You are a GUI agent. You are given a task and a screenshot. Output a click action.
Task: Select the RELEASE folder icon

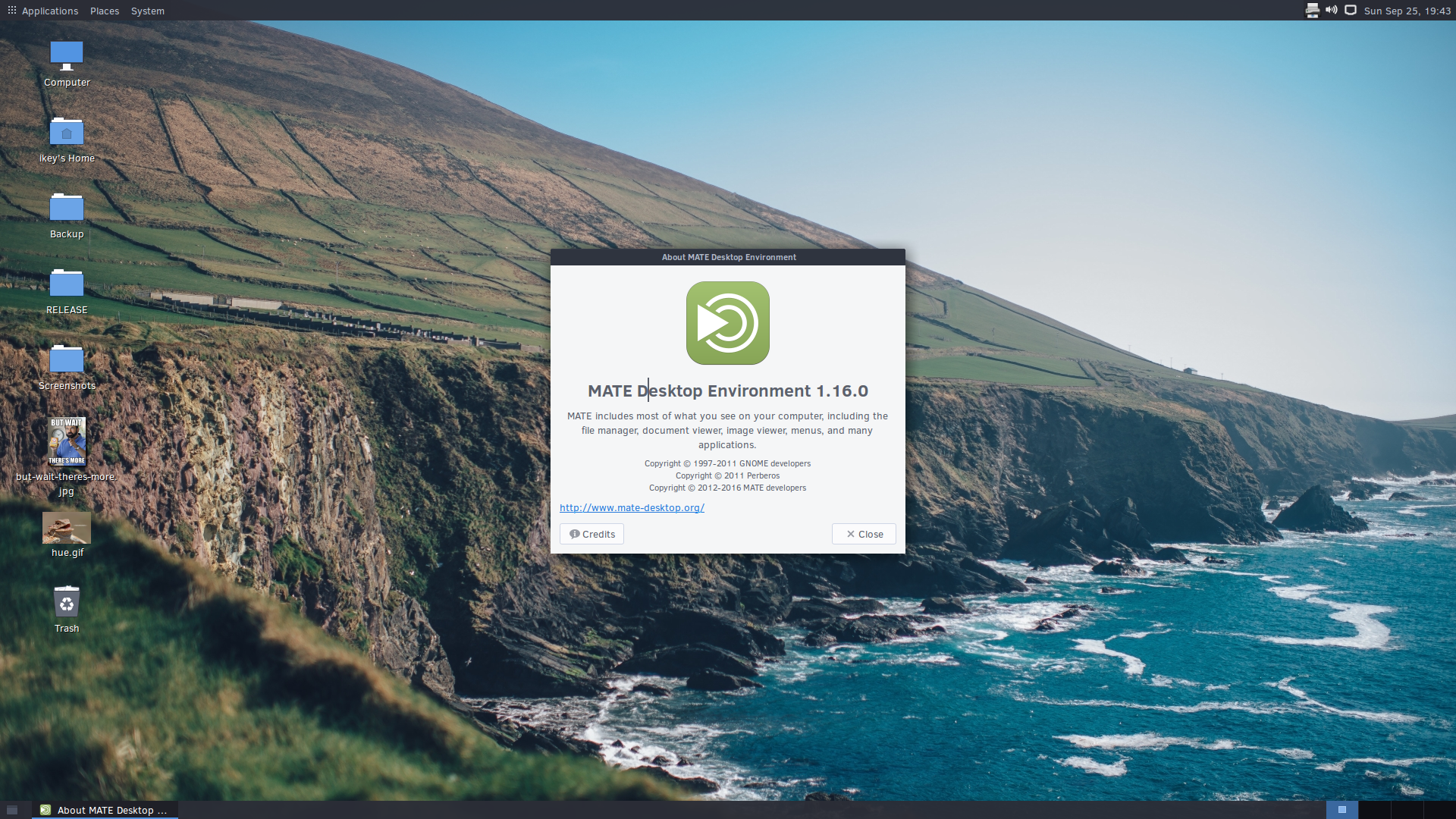67,284
